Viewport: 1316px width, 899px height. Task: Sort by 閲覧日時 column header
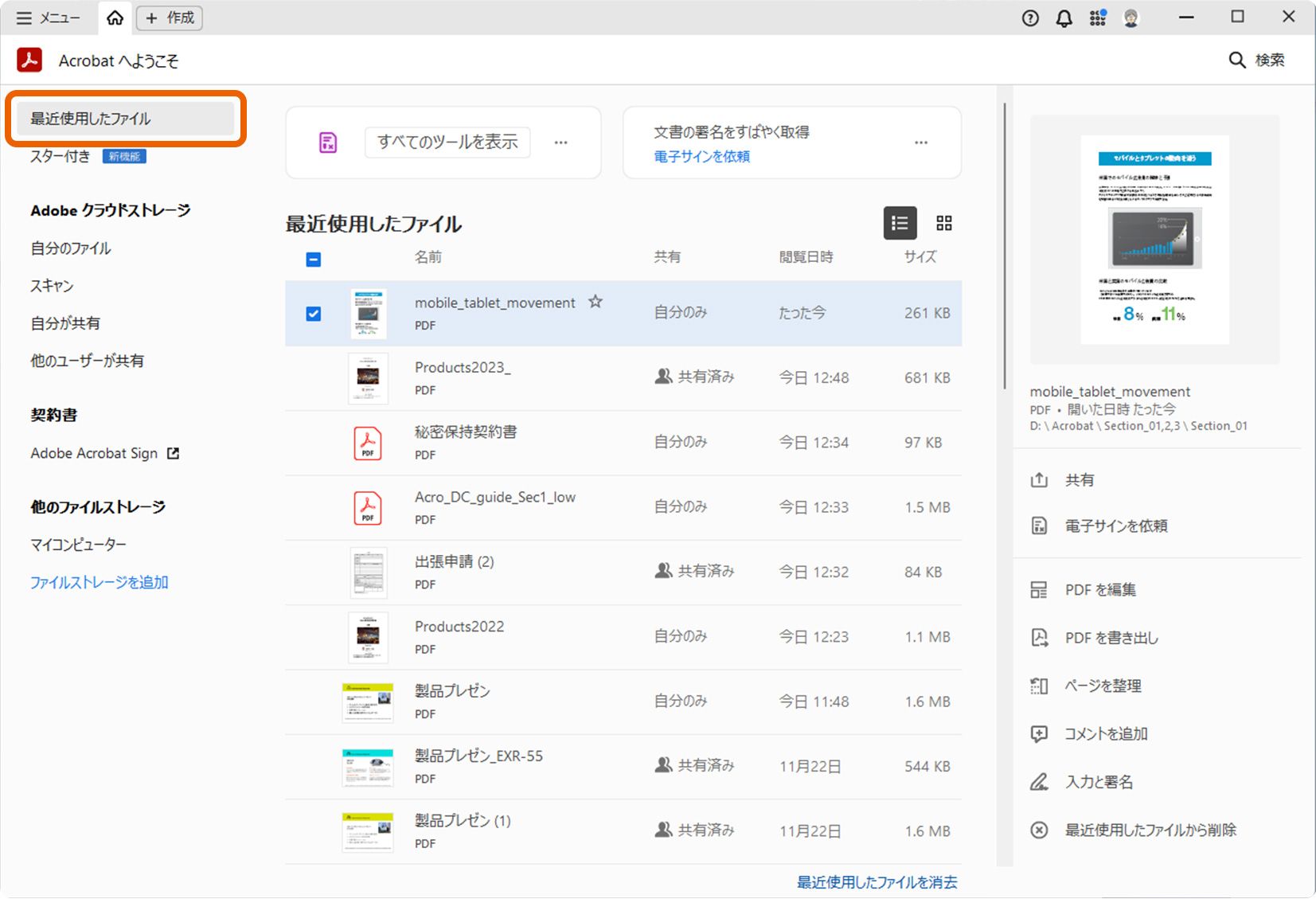[806, 257]
